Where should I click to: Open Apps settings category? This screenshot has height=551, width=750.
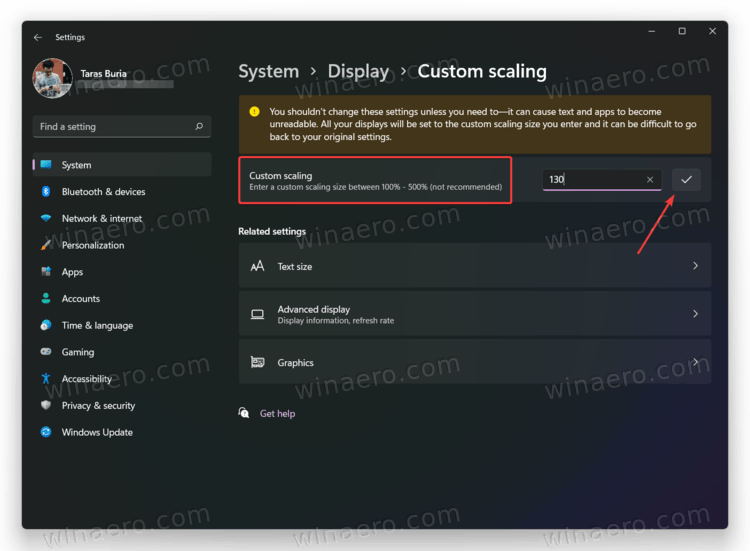tap(122, 272)
